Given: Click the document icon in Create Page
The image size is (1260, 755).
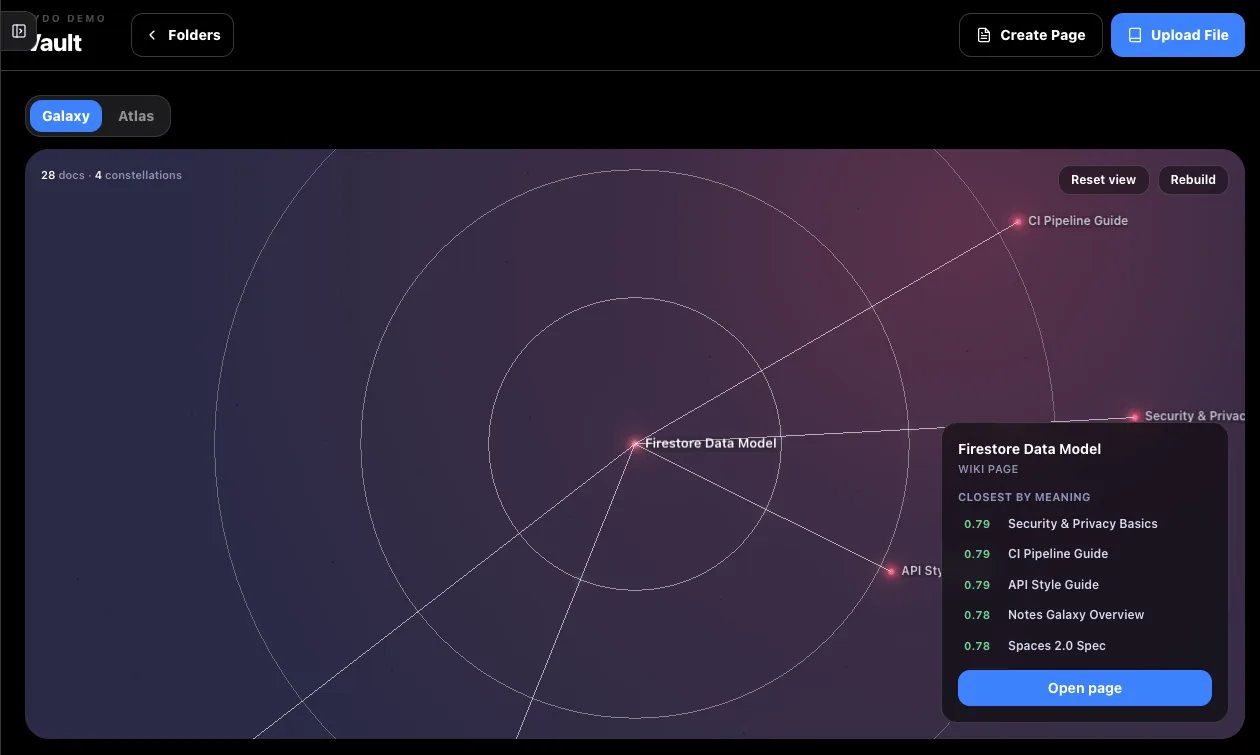Looking at the screenshot, I should (x=983, y=35).
